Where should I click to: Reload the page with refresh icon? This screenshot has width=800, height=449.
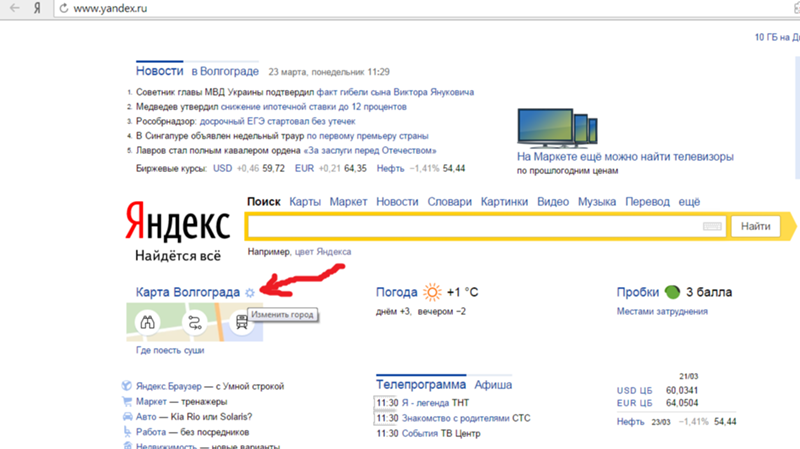point(64,8)
